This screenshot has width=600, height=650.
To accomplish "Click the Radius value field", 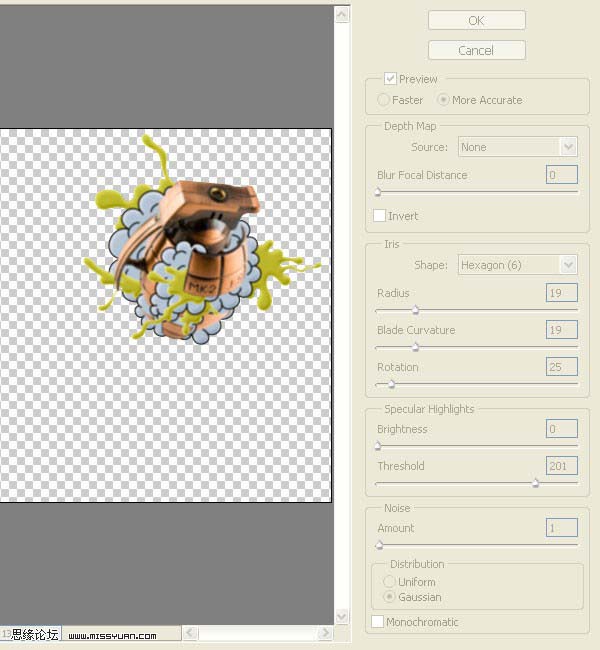I will pos(561,293).
